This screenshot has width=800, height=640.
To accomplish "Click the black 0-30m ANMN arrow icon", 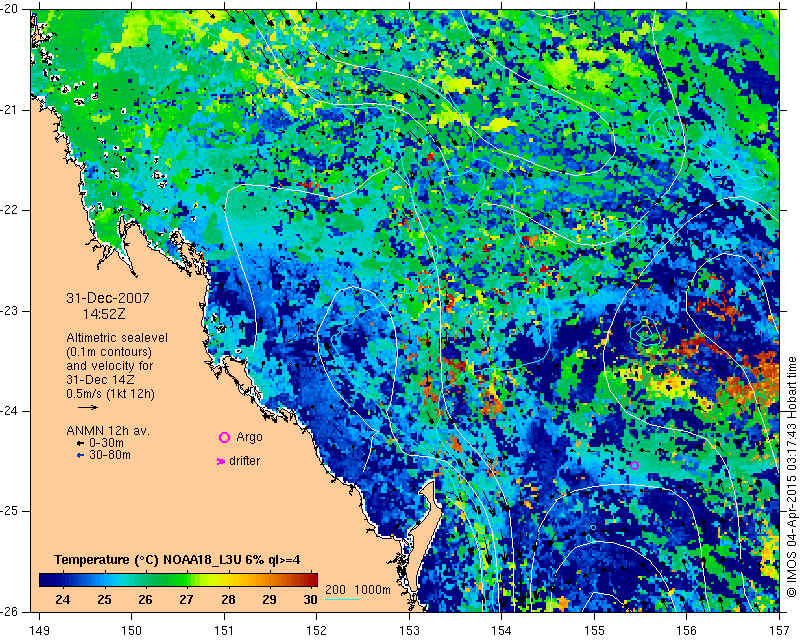I will (x=80, y=444).
